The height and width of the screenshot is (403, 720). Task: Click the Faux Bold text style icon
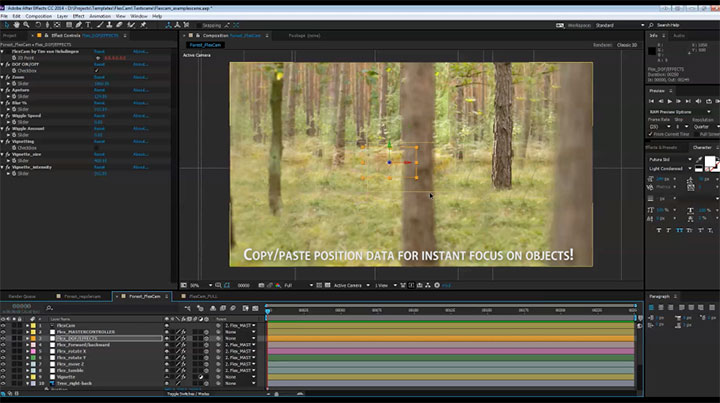point(659,230)
